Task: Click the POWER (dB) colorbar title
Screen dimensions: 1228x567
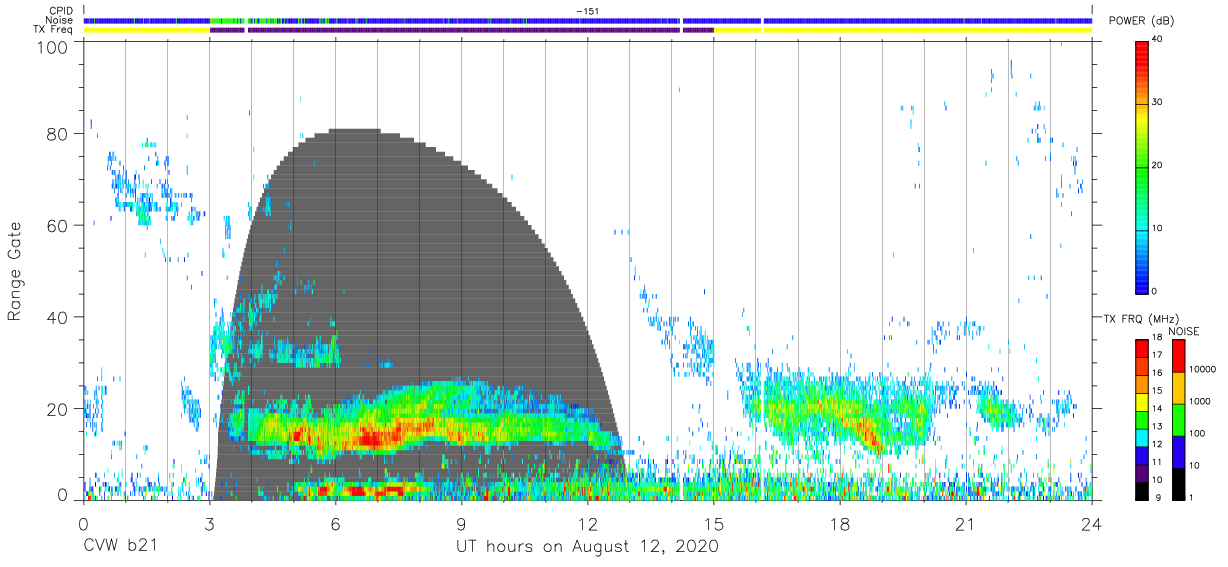Action: point(1139,20)
